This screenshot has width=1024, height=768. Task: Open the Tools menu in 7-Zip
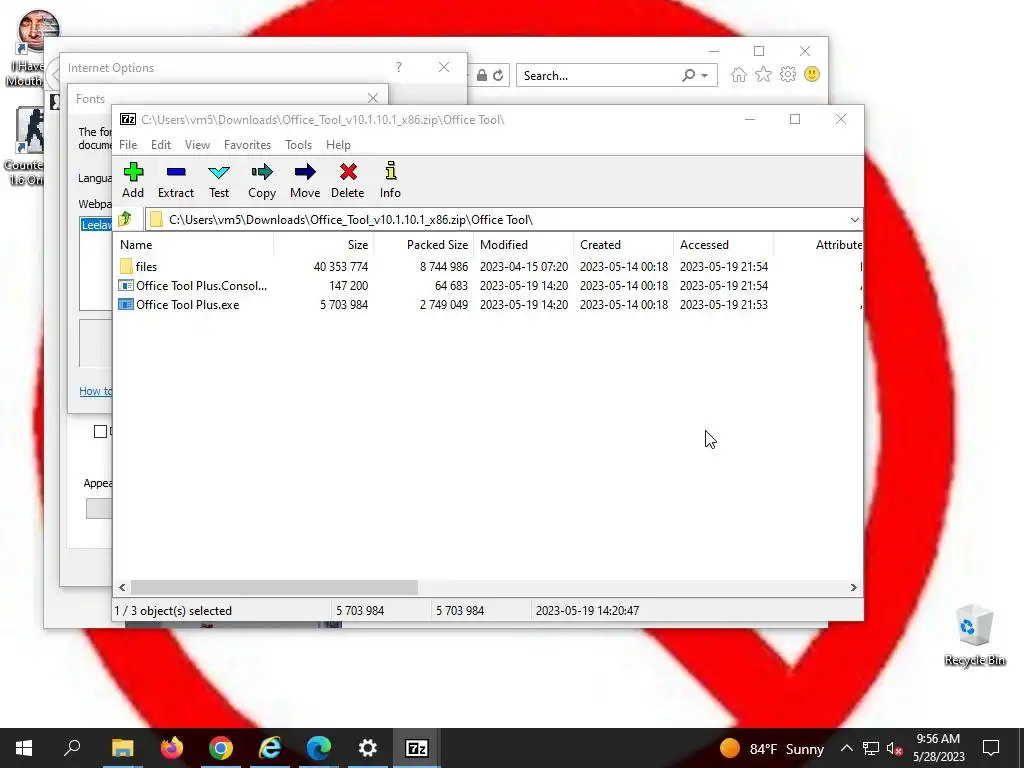tap(298, 145)
